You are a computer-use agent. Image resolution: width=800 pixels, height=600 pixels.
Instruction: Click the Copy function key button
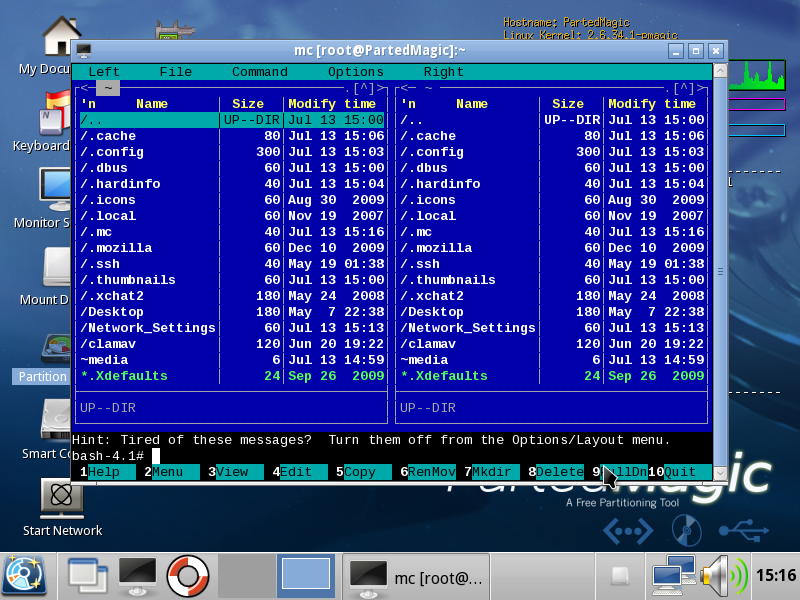pos(360,472)
